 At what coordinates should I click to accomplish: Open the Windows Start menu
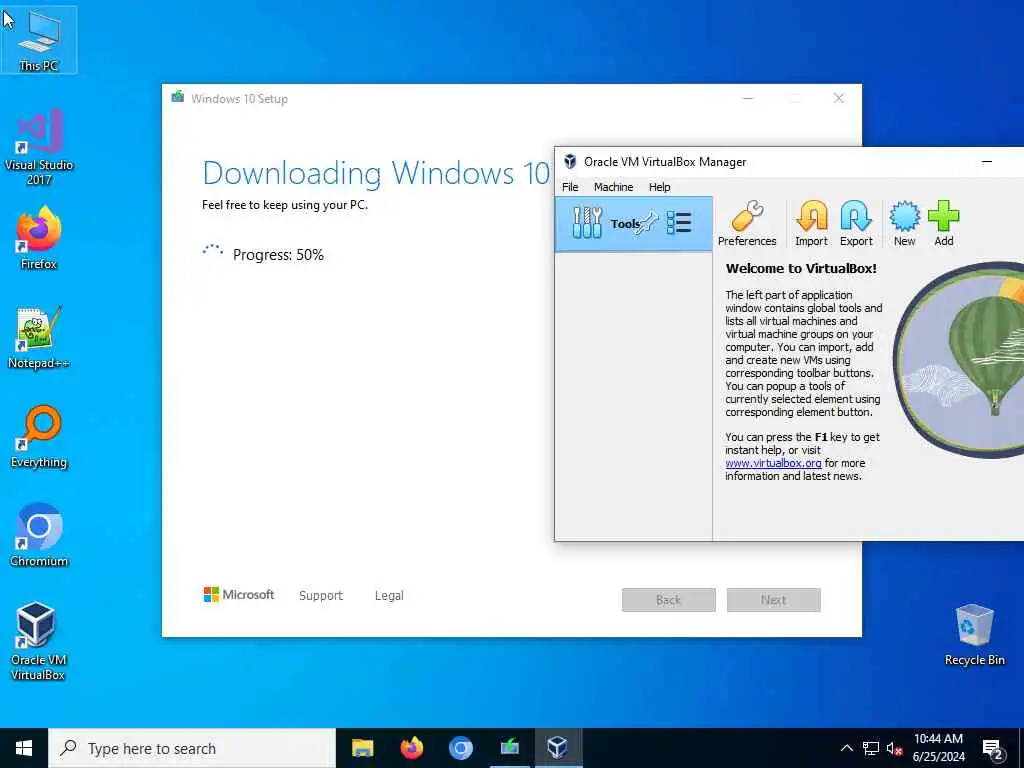(24, 748)
